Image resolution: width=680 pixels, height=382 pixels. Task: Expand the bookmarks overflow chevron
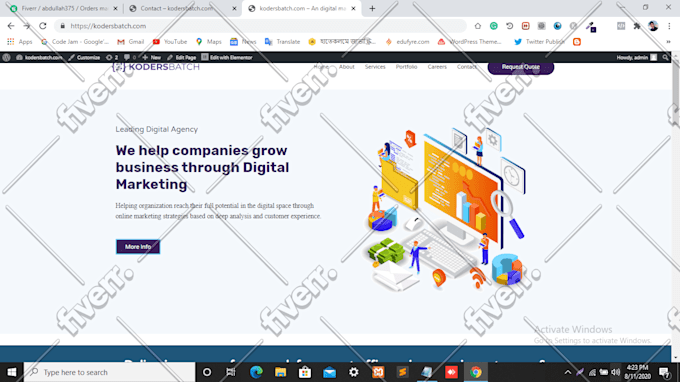click(x=668, y=42)
